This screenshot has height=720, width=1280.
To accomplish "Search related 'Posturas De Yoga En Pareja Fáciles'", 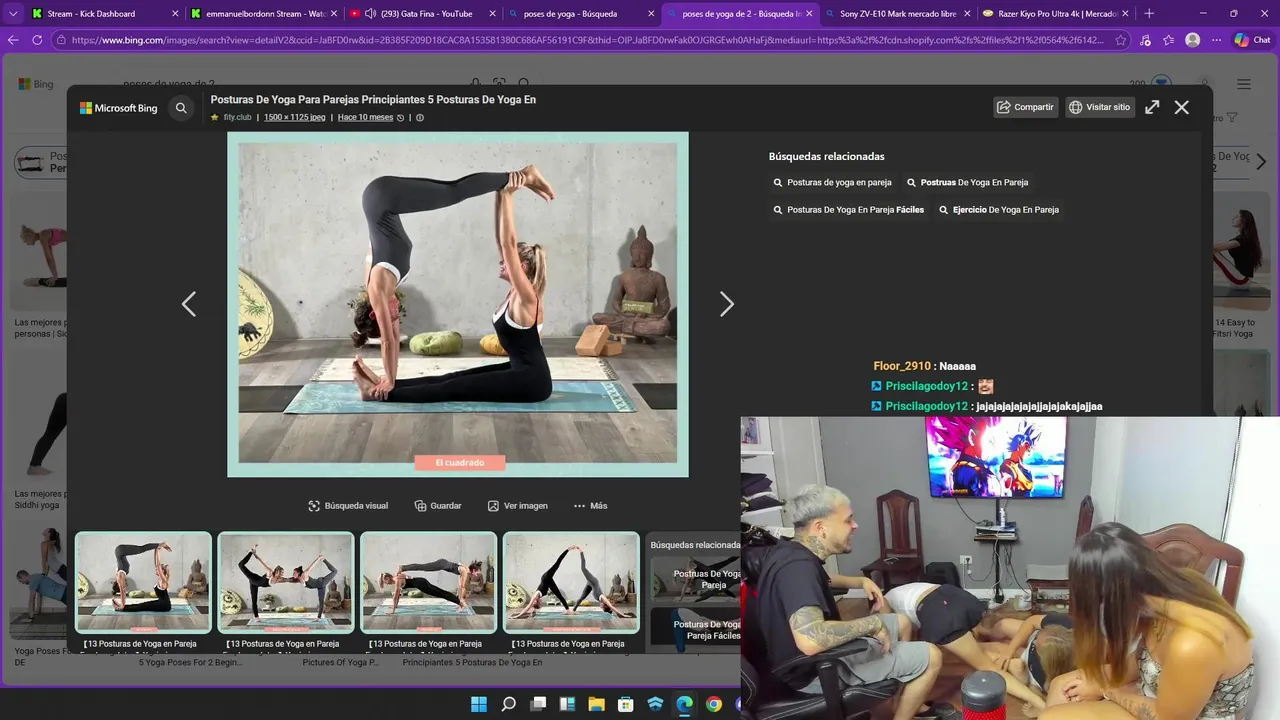I will [x=848, y=210].
